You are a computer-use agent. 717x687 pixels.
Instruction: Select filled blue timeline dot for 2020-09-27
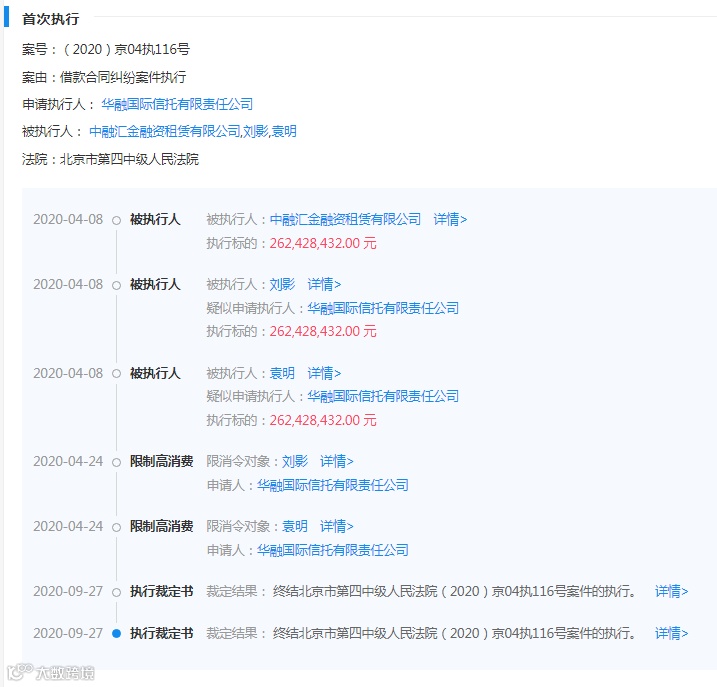117,633
